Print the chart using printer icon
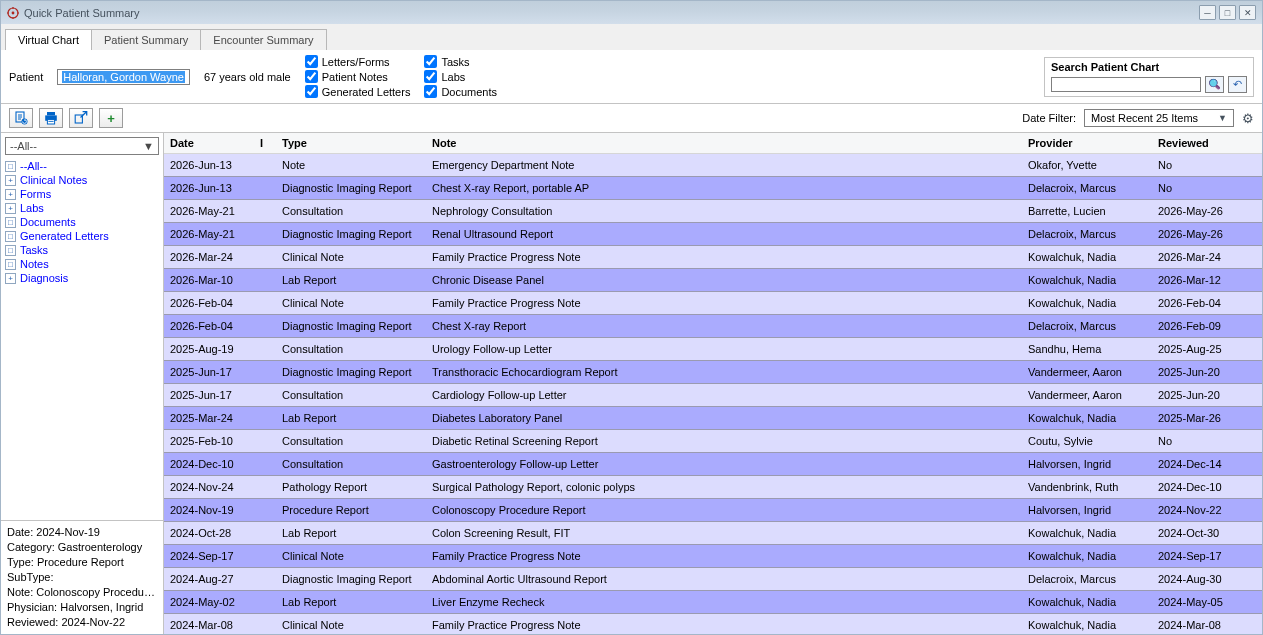The height and width of the screenshot is (635, 1263). [51, 118]
